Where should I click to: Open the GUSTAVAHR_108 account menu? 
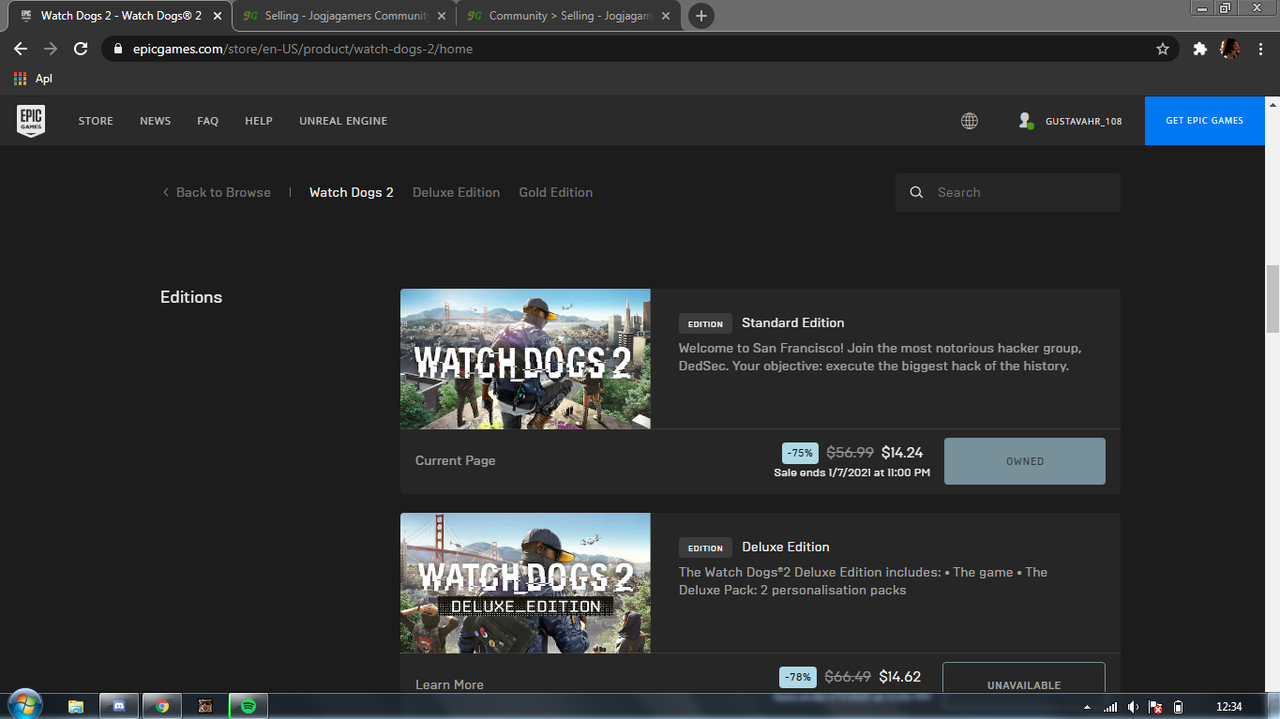click(x=1070, y=121)
